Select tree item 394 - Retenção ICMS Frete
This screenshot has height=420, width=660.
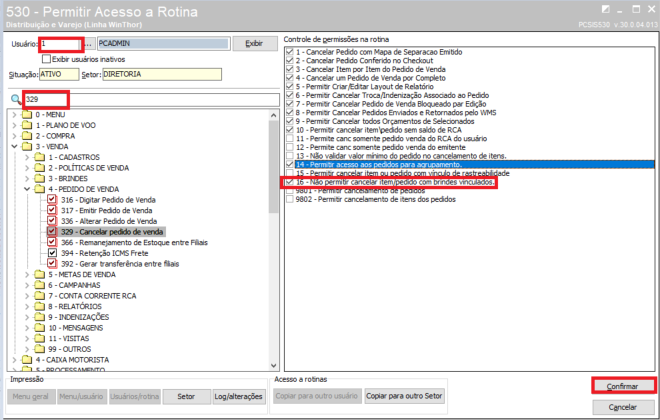coord(105,253)
